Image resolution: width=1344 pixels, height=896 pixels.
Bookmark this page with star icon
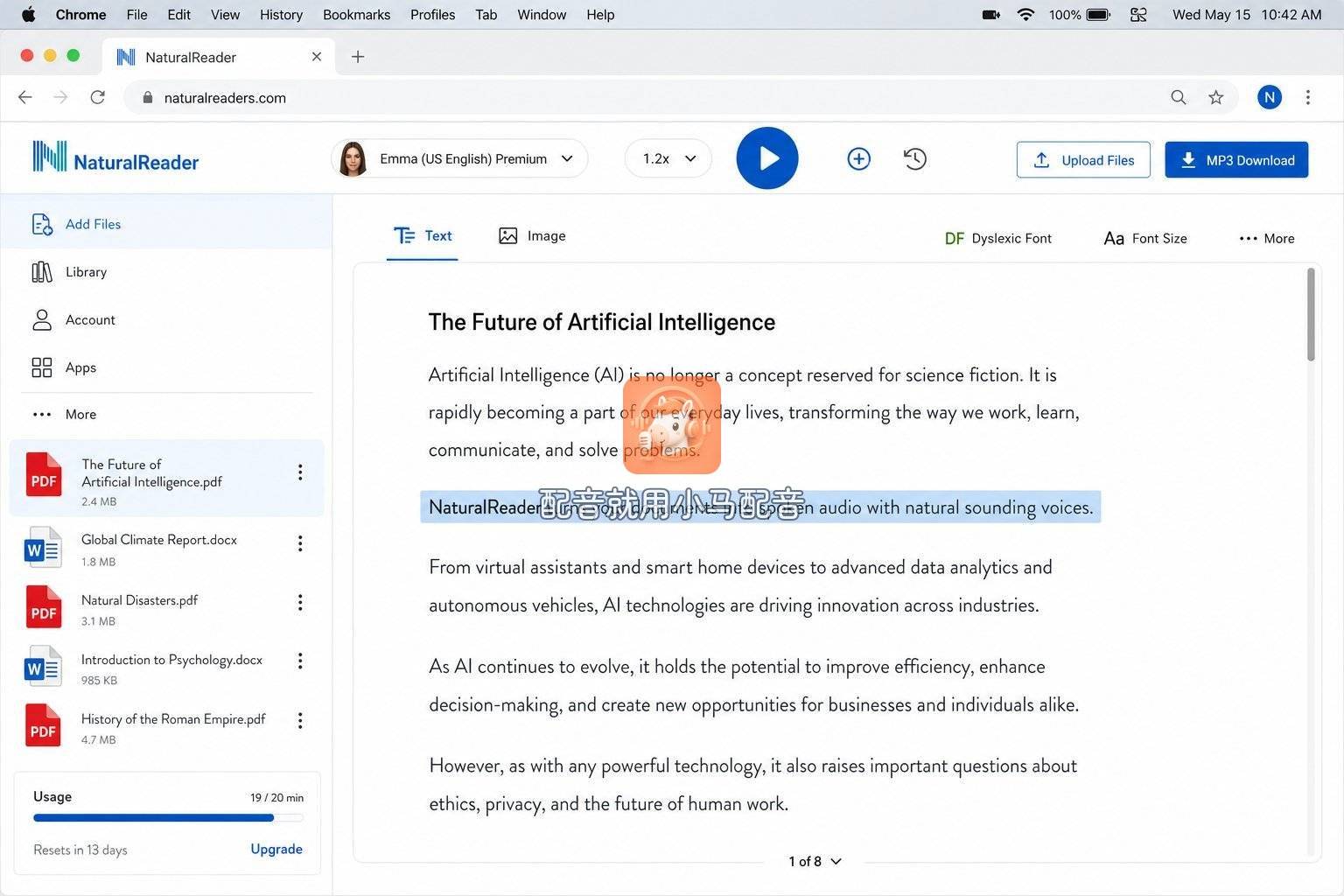click(x=1215, y=97)
